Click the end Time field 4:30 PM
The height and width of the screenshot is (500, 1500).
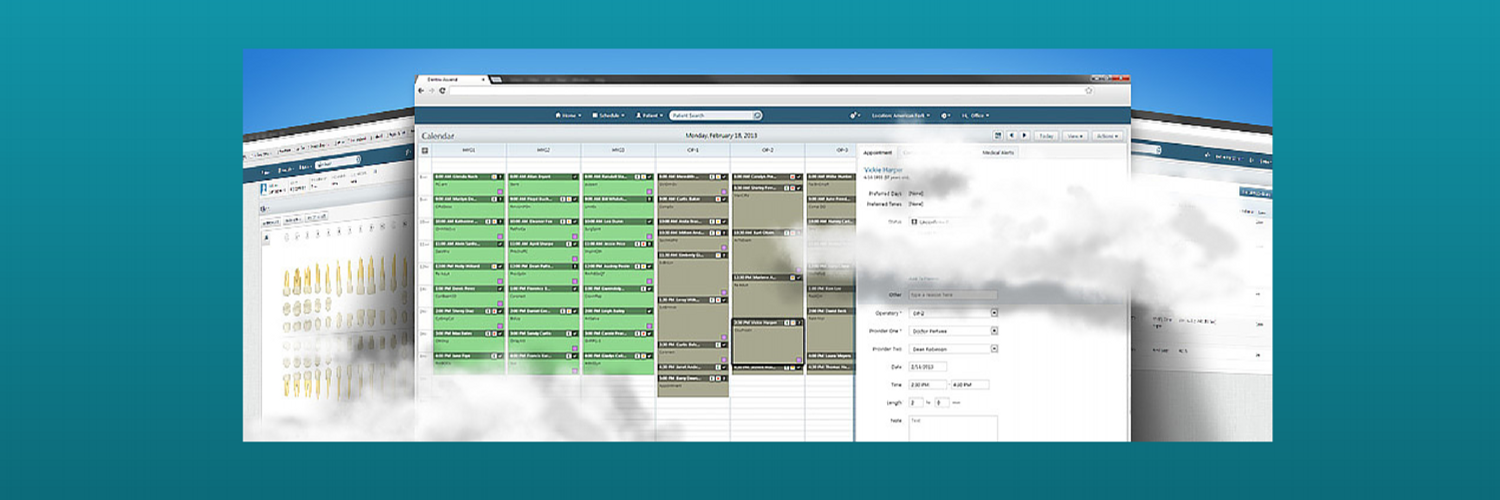click(970, 385)
